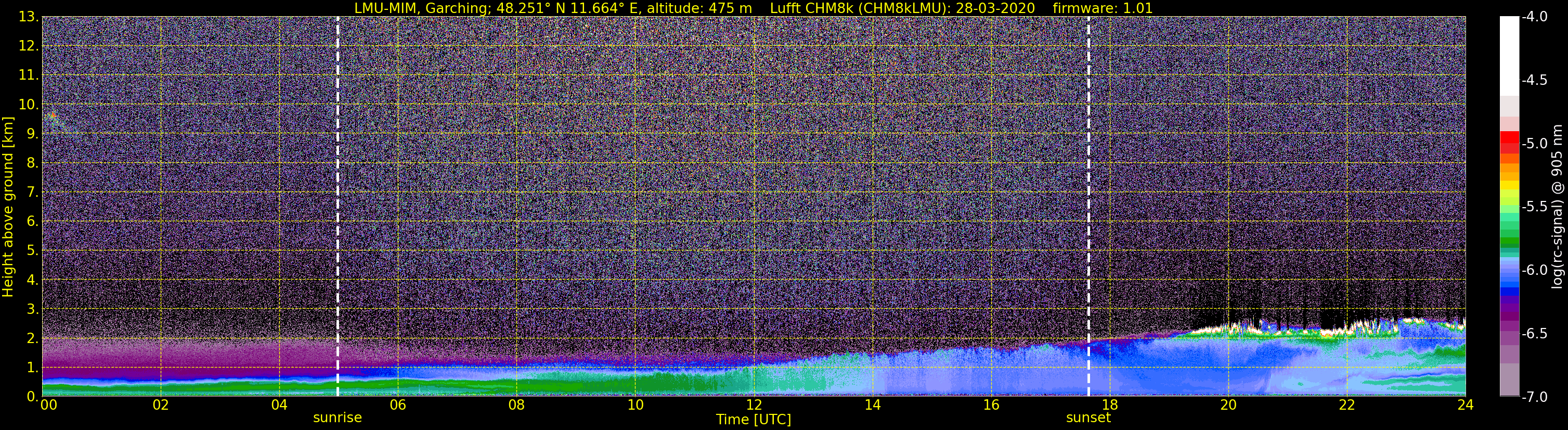
Task: Click the red band in the colorbar
Action: pos(1509,142)
